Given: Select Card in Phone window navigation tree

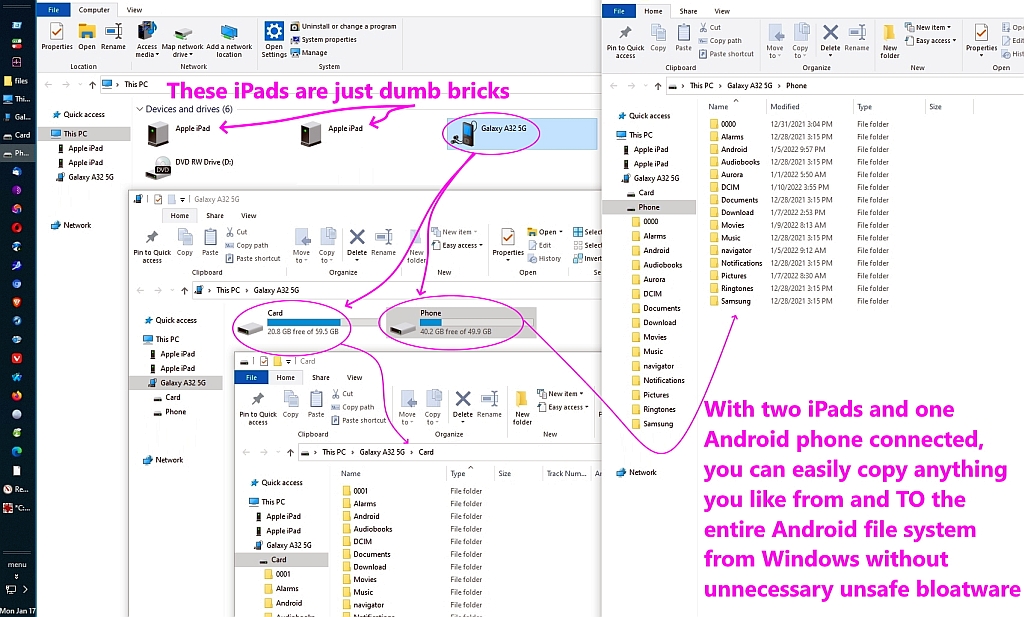Looking at the screenshot, I should pos(646,193).
